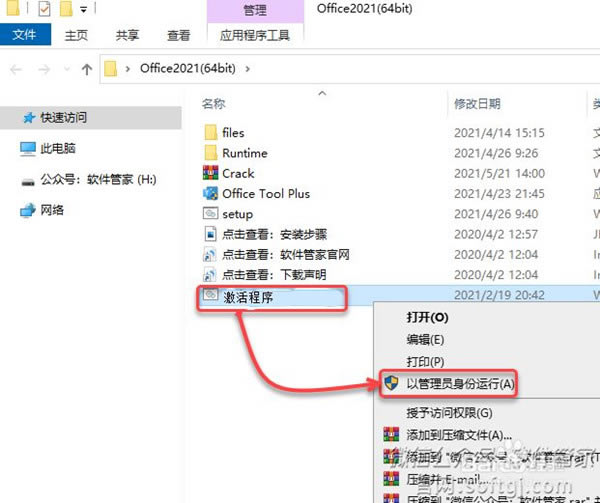This screenshot has width=600, height=503.
Task: Select the Runtime folder icon
Action: [x=210, y=153]
